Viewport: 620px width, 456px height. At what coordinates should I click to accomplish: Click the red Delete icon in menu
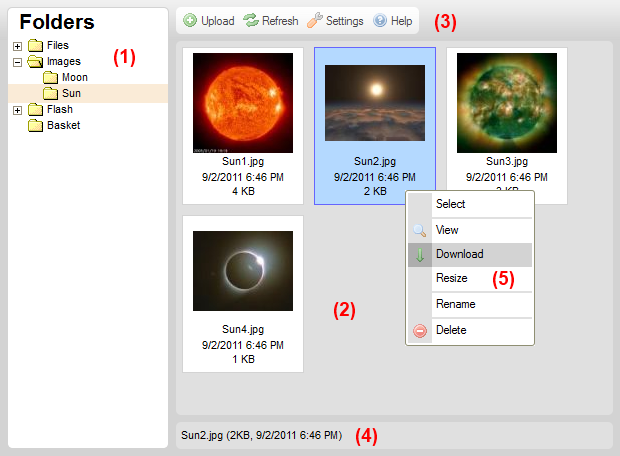coord(419,330)
